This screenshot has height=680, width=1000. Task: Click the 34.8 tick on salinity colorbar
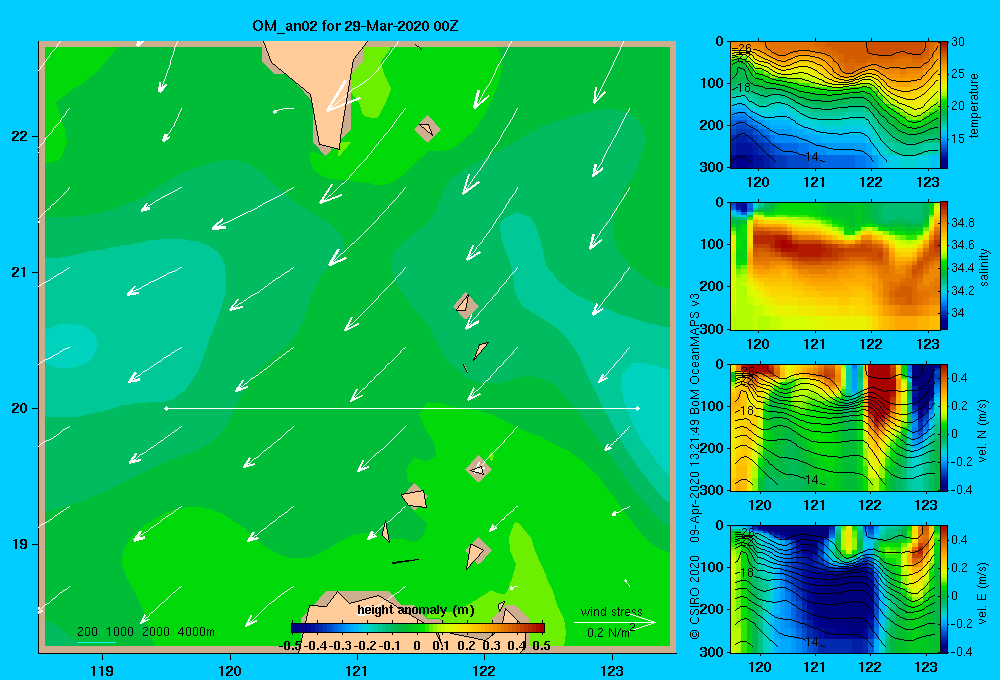tap(963, 223)
